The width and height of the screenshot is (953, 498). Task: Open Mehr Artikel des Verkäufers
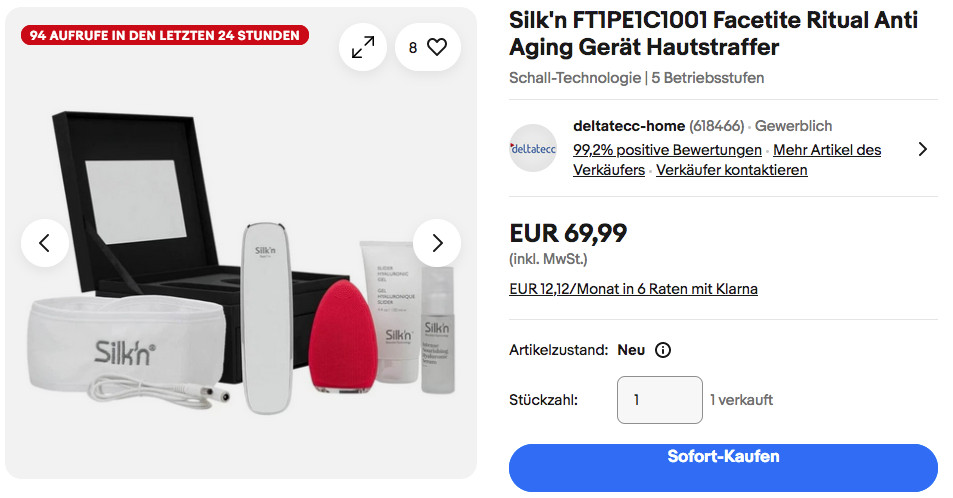[826, 150]
